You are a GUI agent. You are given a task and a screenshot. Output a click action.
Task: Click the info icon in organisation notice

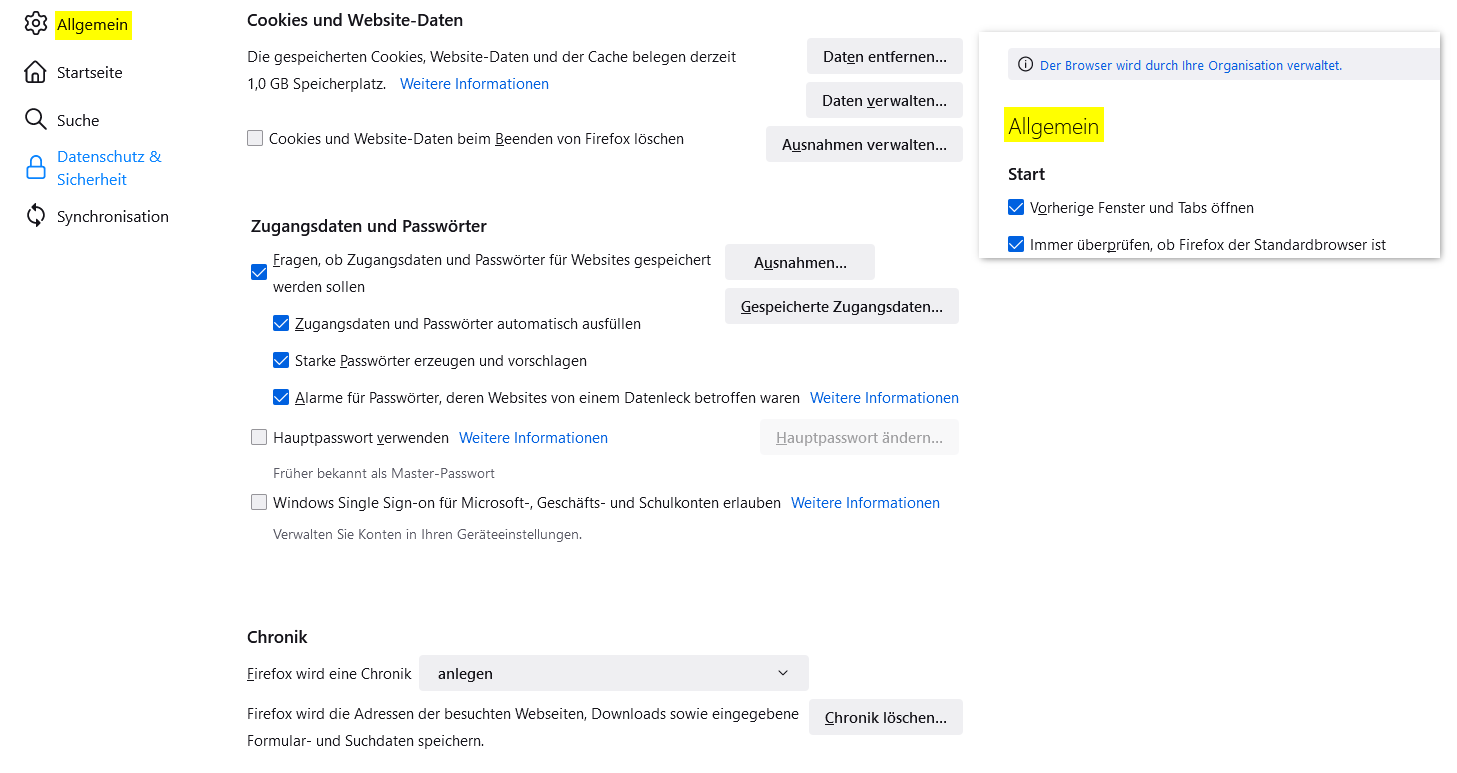pyautogui.click(x=1025, y=65)
